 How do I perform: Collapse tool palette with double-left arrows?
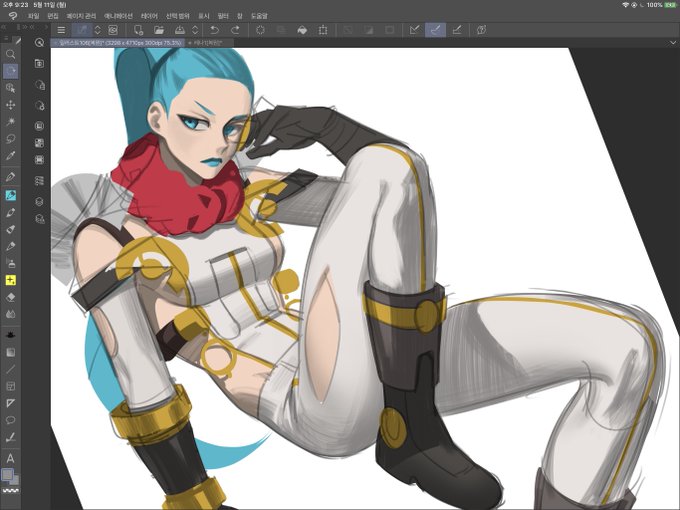[4, 27]
